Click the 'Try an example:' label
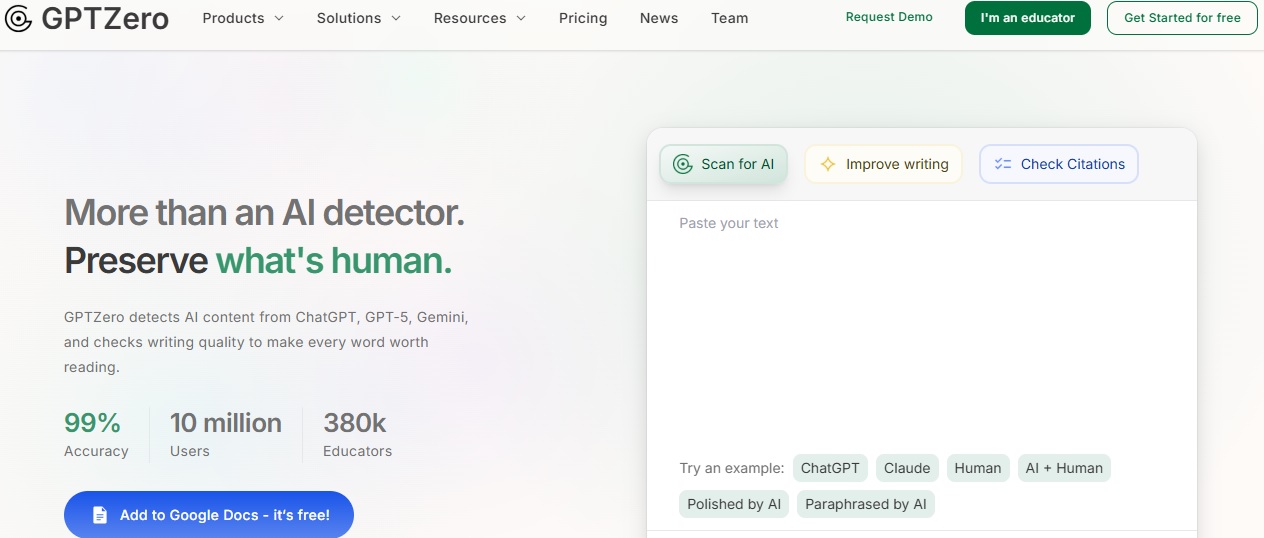 click(732, 468)
